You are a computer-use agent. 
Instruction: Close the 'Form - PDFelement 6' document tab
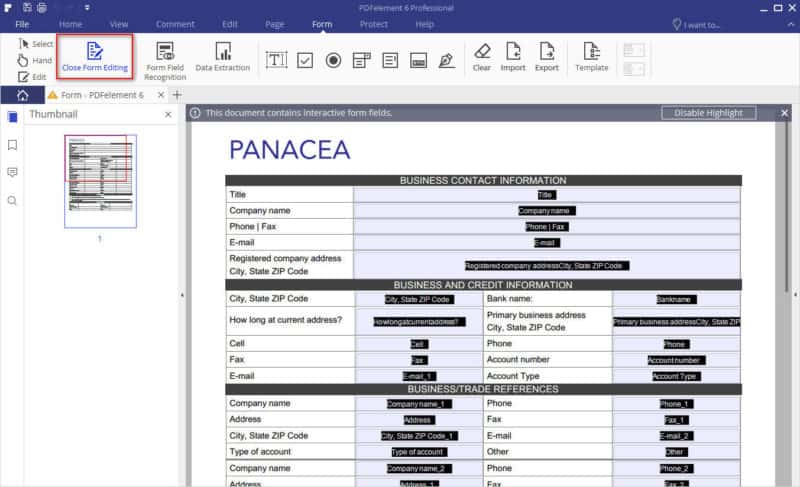click(161, 95)
